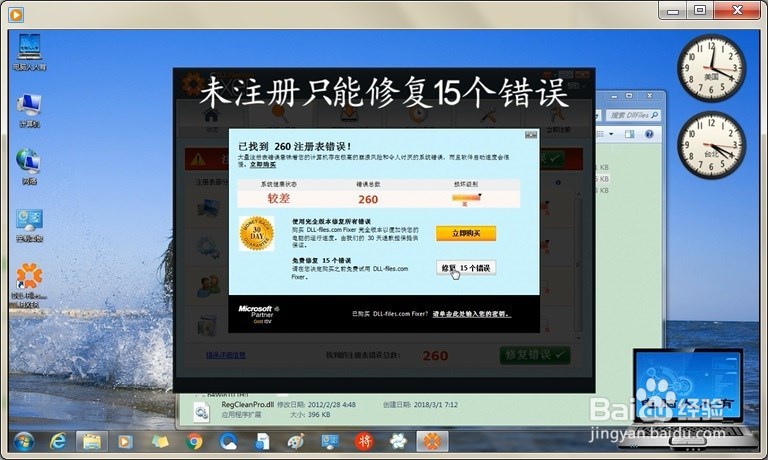Click the upper desktop clock gadget

point(711,68)
